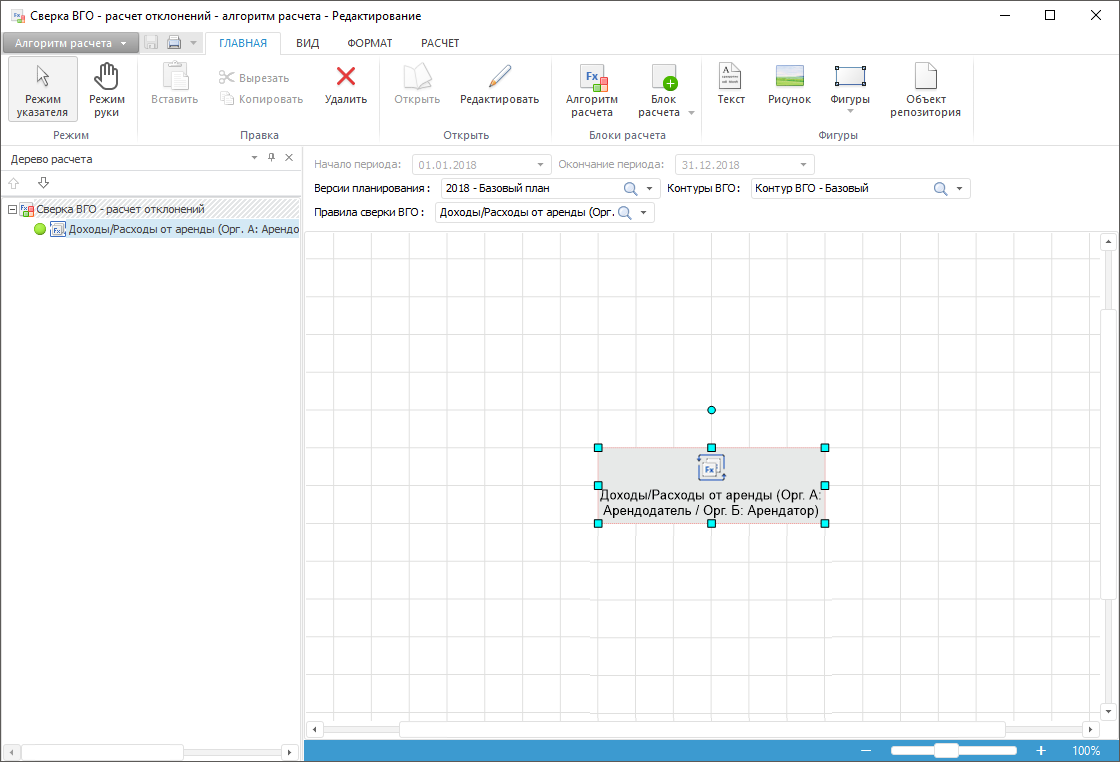Image resolution: width=1120 pixels, height=762 pixels.
Task: Insert a picture shape
Action: pos(789,86)
